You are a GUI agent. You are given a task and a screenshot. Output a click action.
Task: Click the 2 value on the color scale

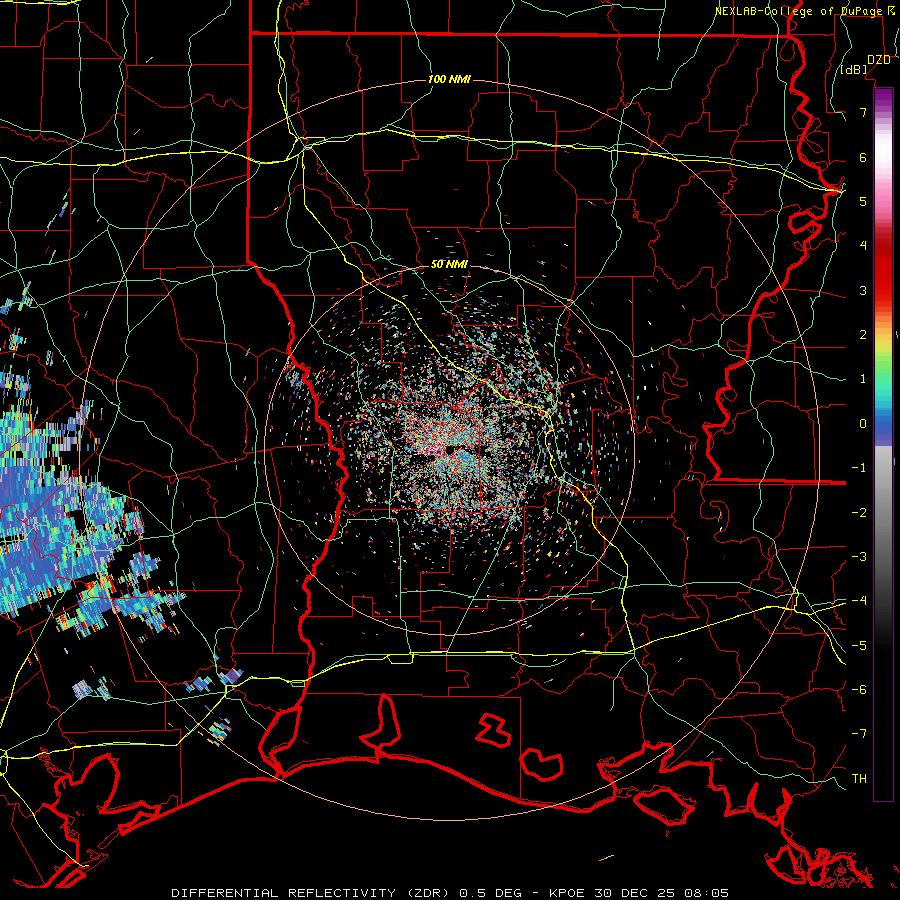coord(863,335)
